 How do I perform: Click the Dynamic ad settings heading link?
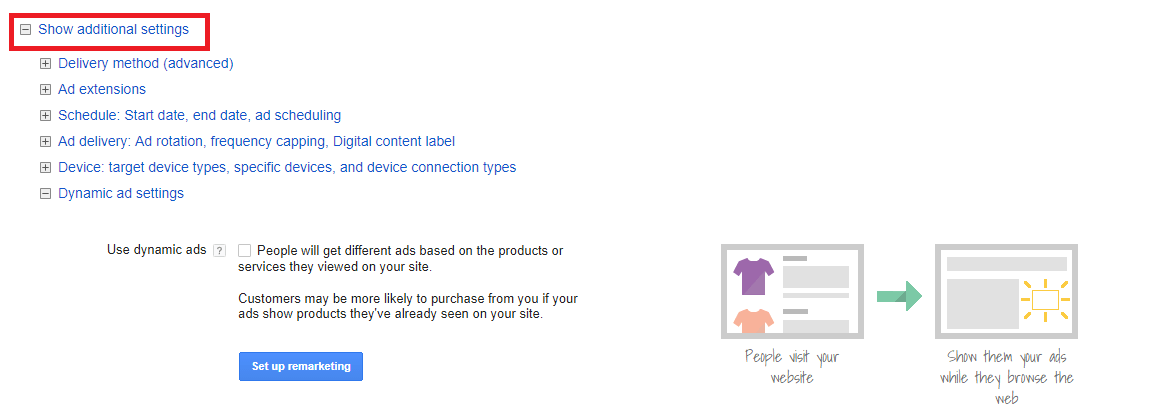pyautogui.click(x=121, y=193)
